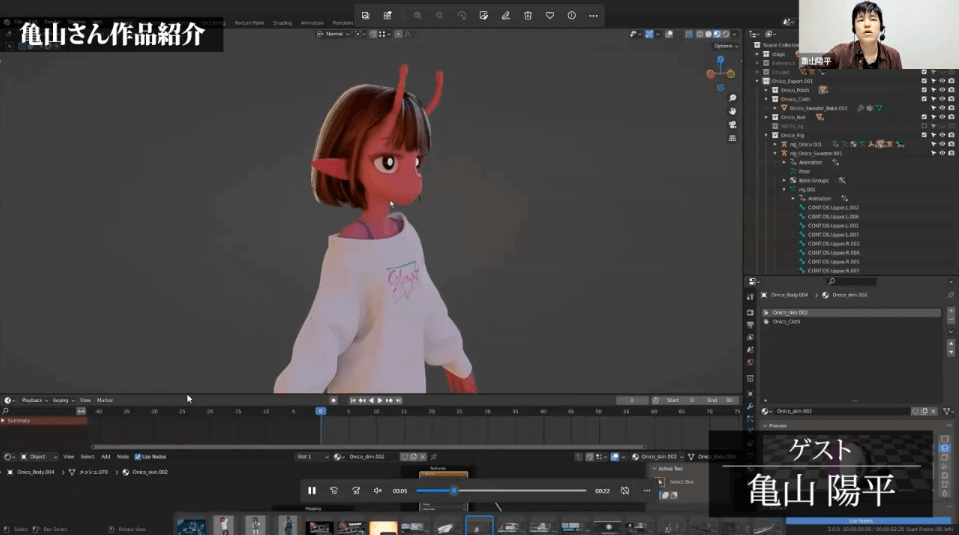Open Shading workspace tab
Screen dimensions: 959x535
pyautogui.click(x=282, y=23)
